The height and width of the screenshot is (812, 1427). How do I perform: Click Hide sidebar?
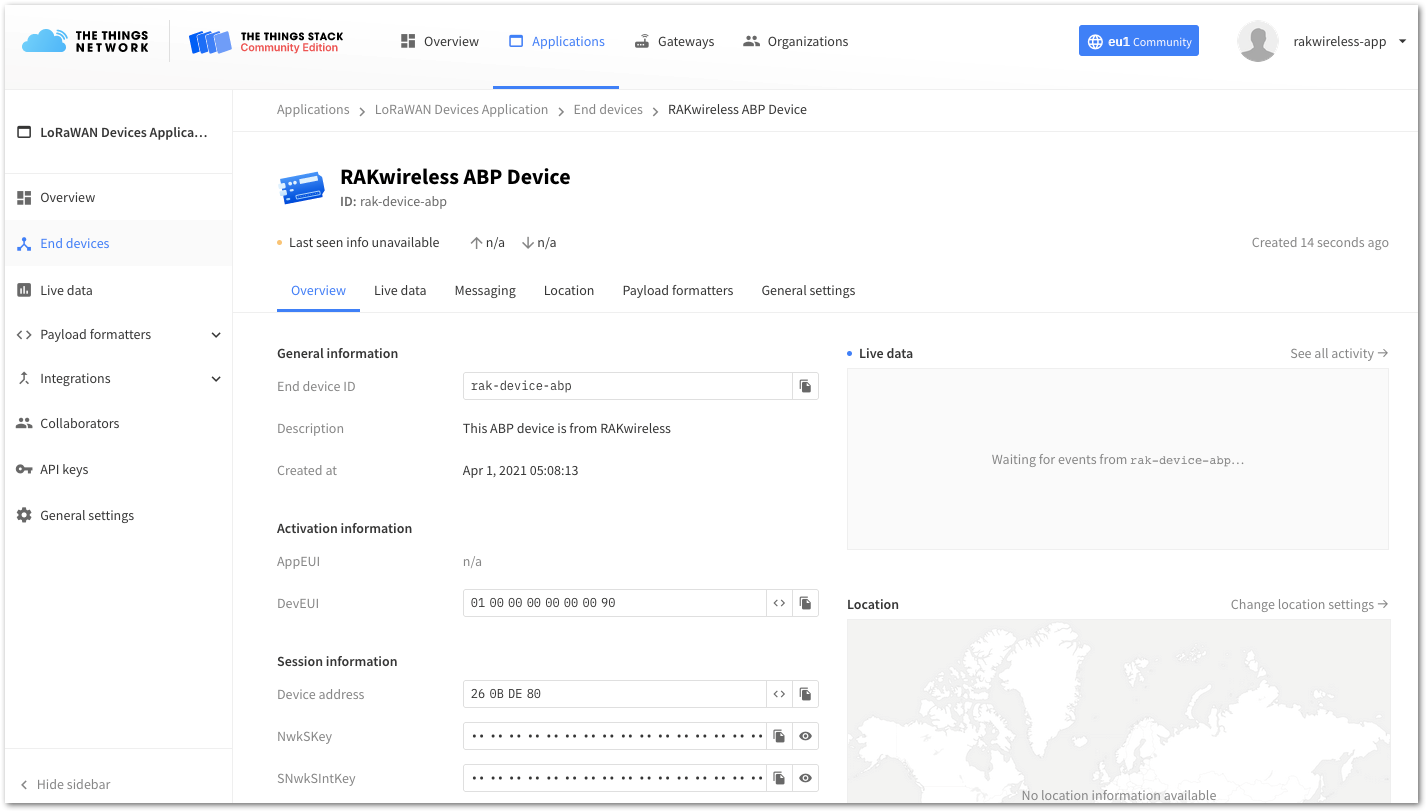(x=65, y=784)
